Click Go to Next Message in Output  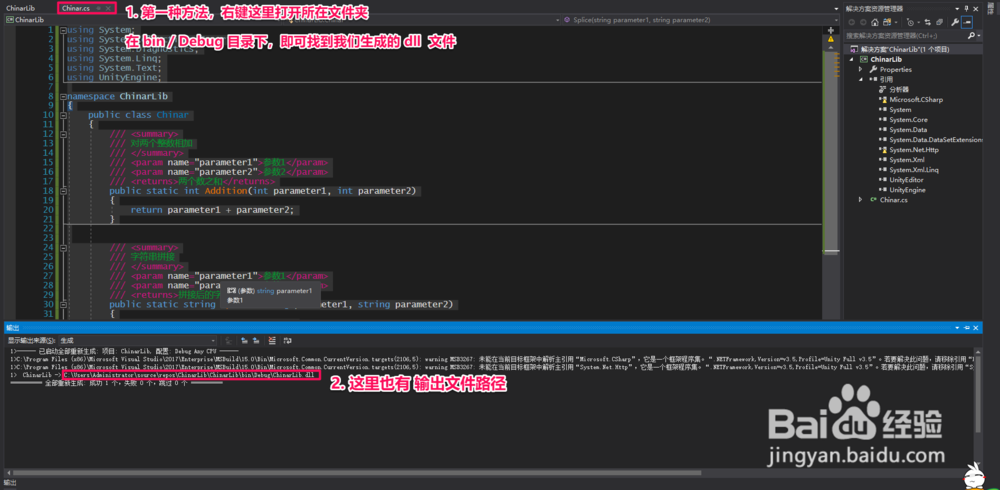[256, 341]
